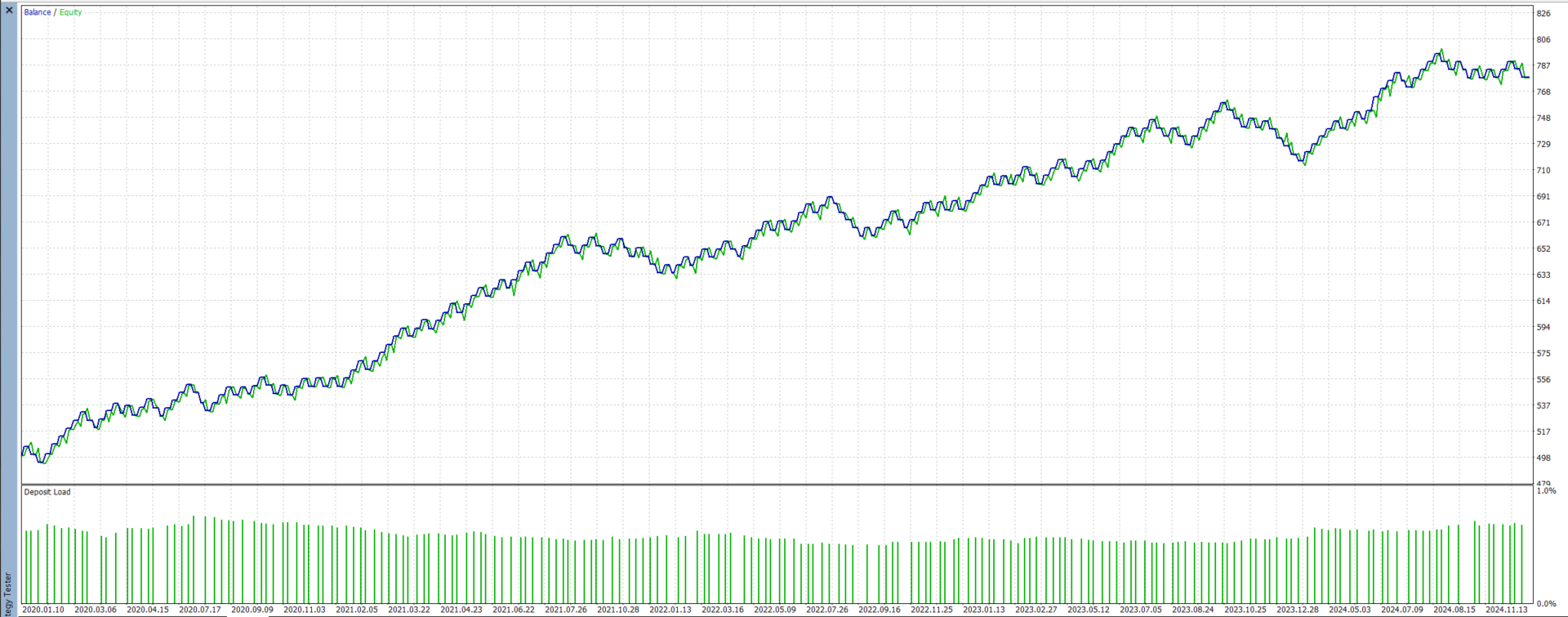The width and height of the screenshot is (1568, 617).
Task: Click the vertical Strategy Tester title
Action: 9,594
